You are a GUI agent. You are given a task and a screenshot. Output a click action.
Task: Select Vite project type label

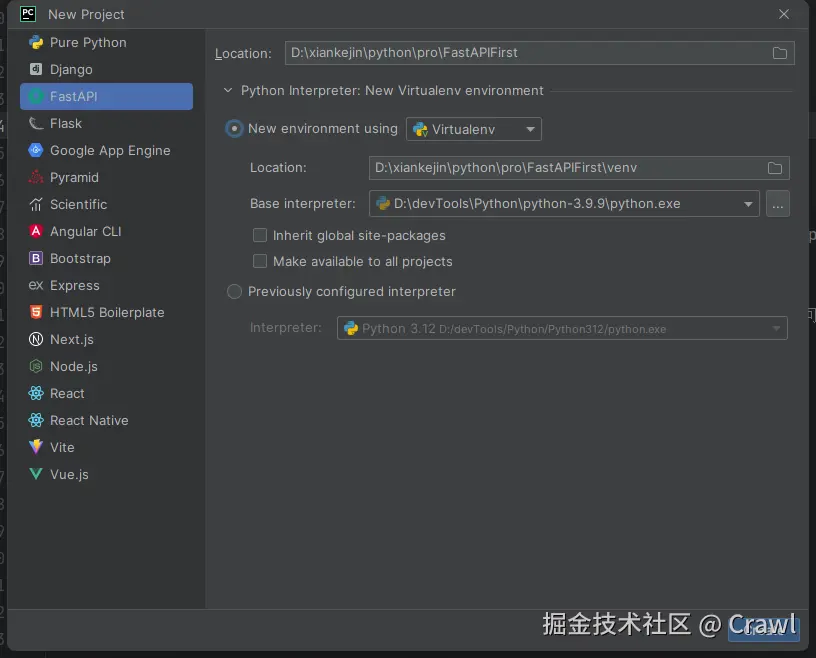click(x=62, y=447)
